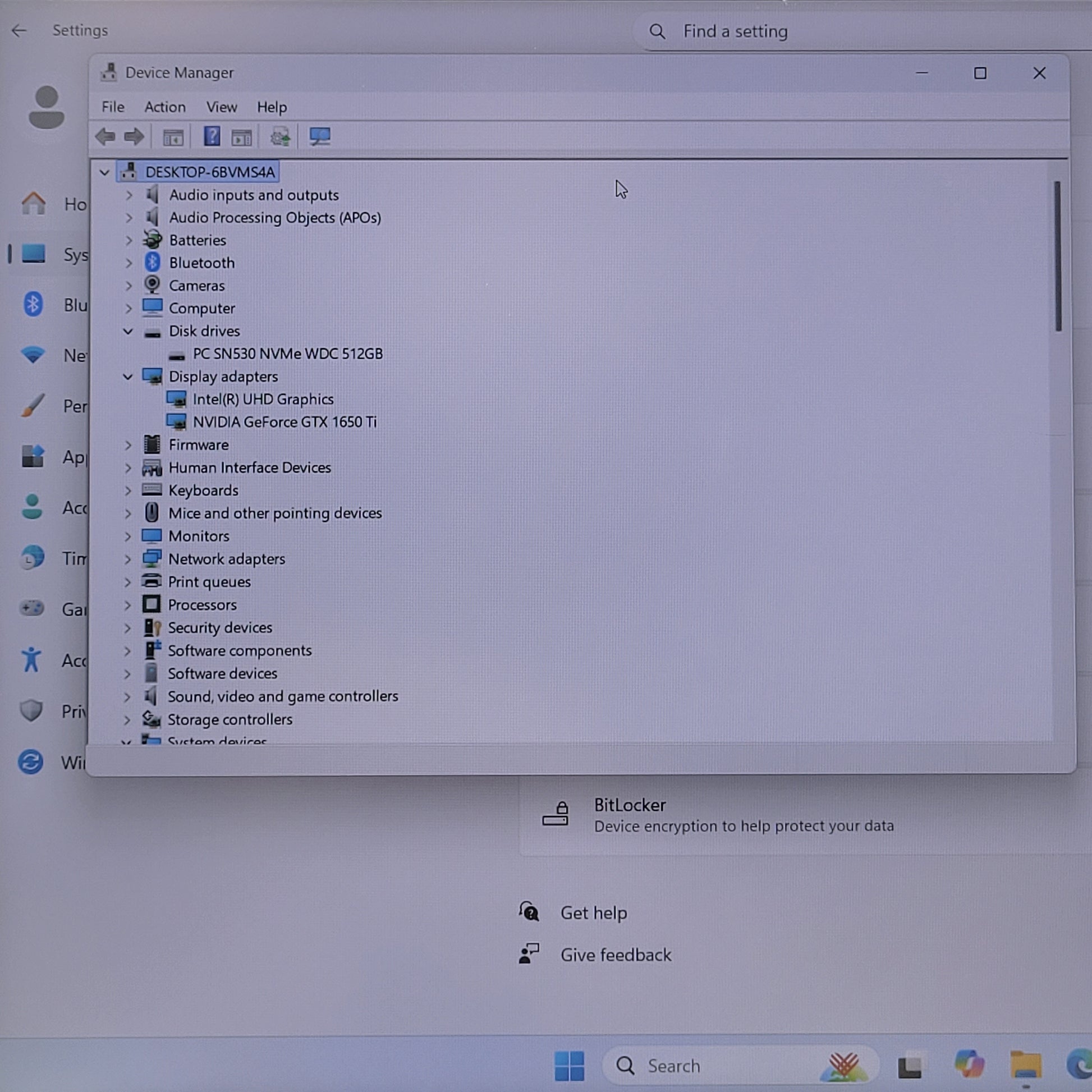Open the Action menu
Image resolution: width=1092 pixels, height=1092 pixels.
click(x=164, y=107)
